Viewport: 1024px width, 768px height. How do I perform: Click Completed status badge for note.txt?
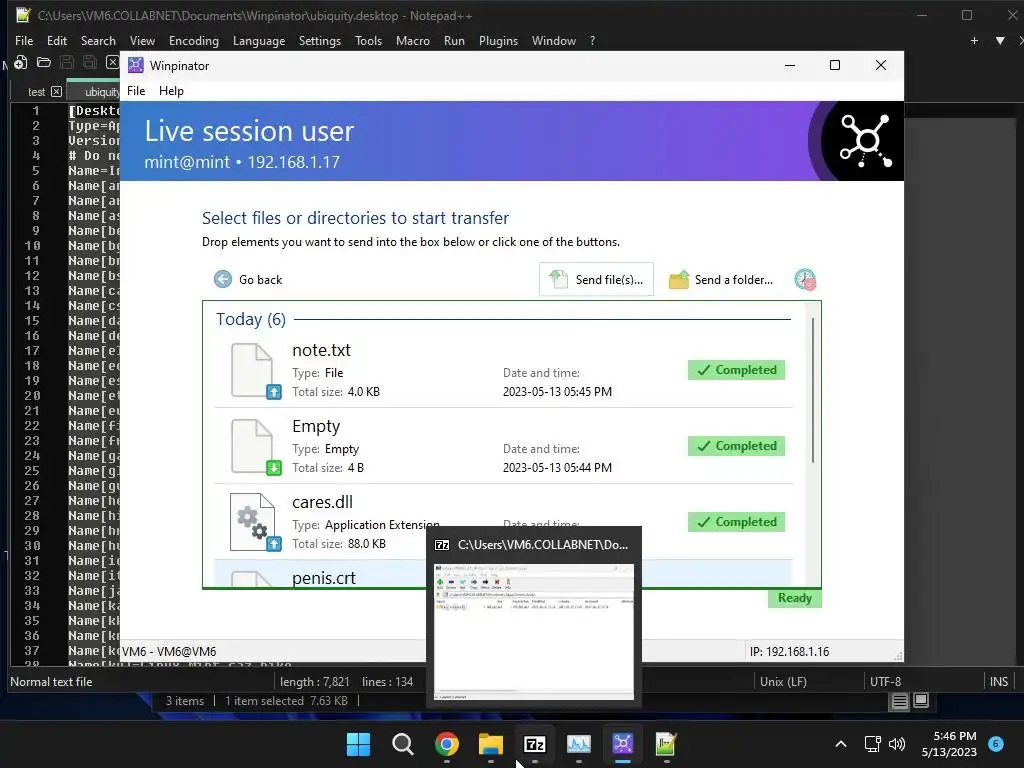pos(736,370)
